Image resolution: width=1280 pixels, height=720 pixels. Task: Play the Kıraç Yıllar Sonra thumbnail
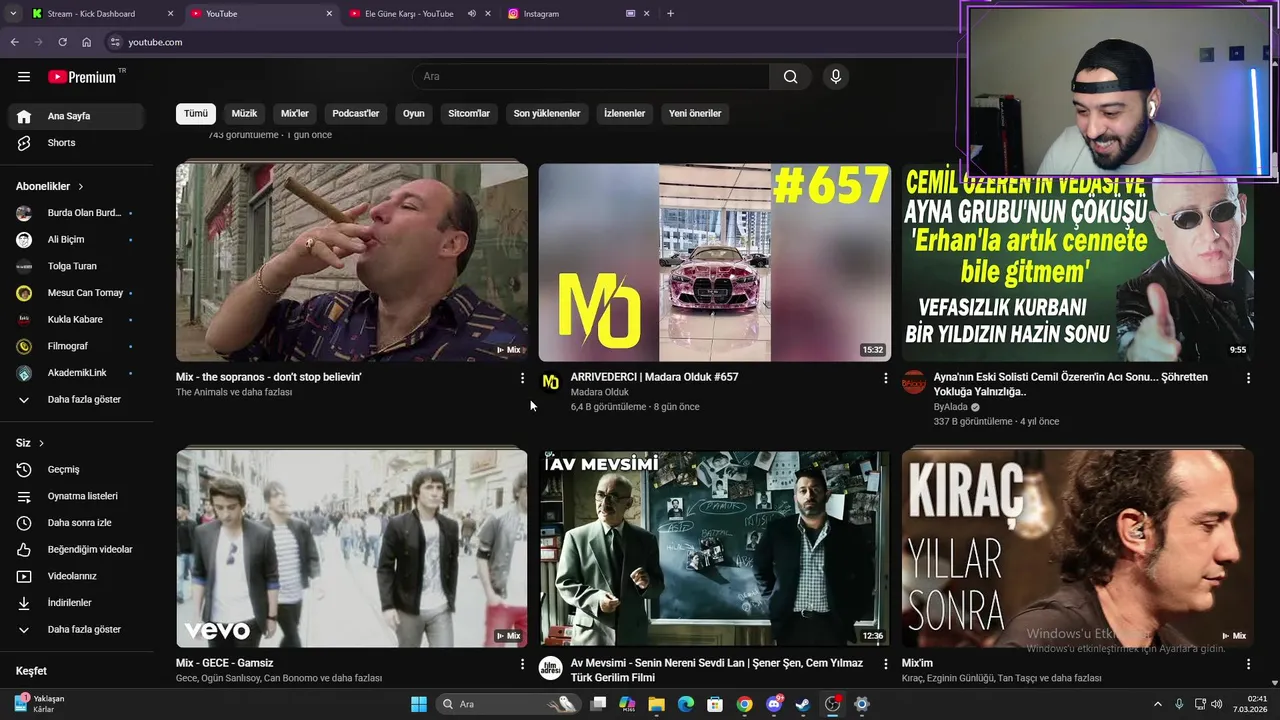(1078, 548)
